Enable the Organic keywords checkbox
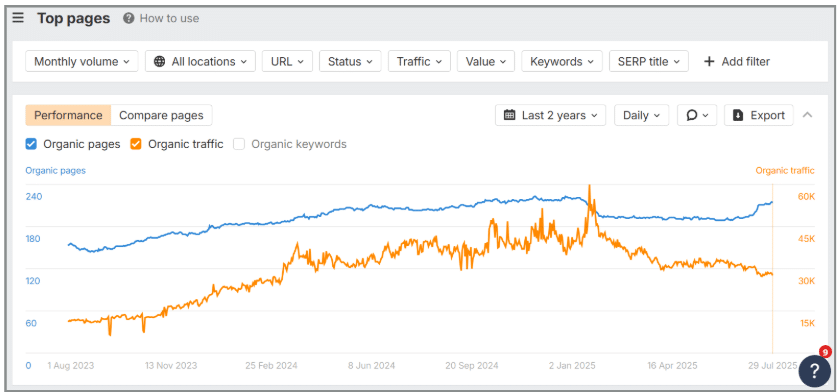This screenshot has width=837, height=392. [239, 144]
